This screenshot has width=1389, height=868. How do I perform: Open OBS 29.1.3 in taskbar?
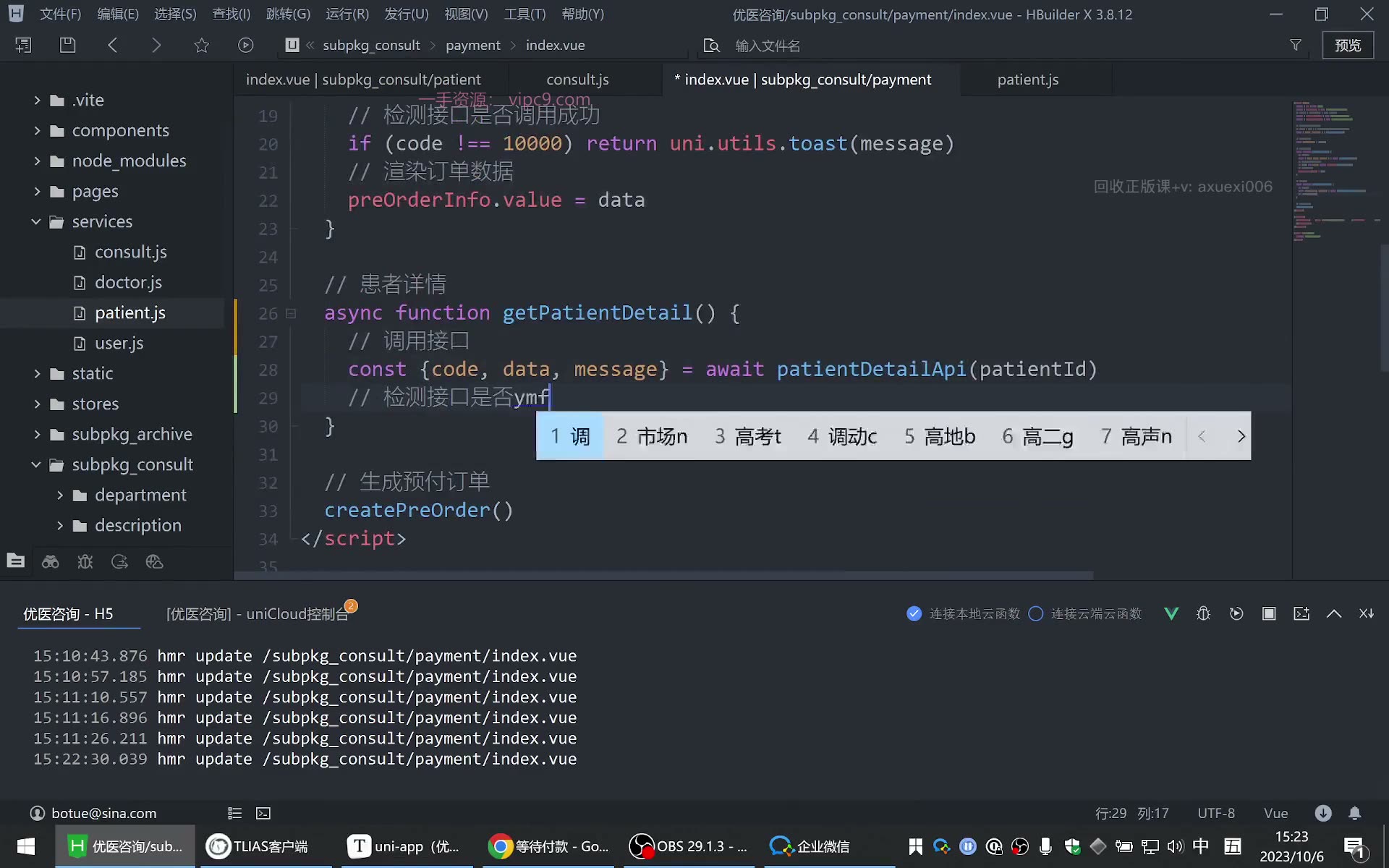[689, 846]
